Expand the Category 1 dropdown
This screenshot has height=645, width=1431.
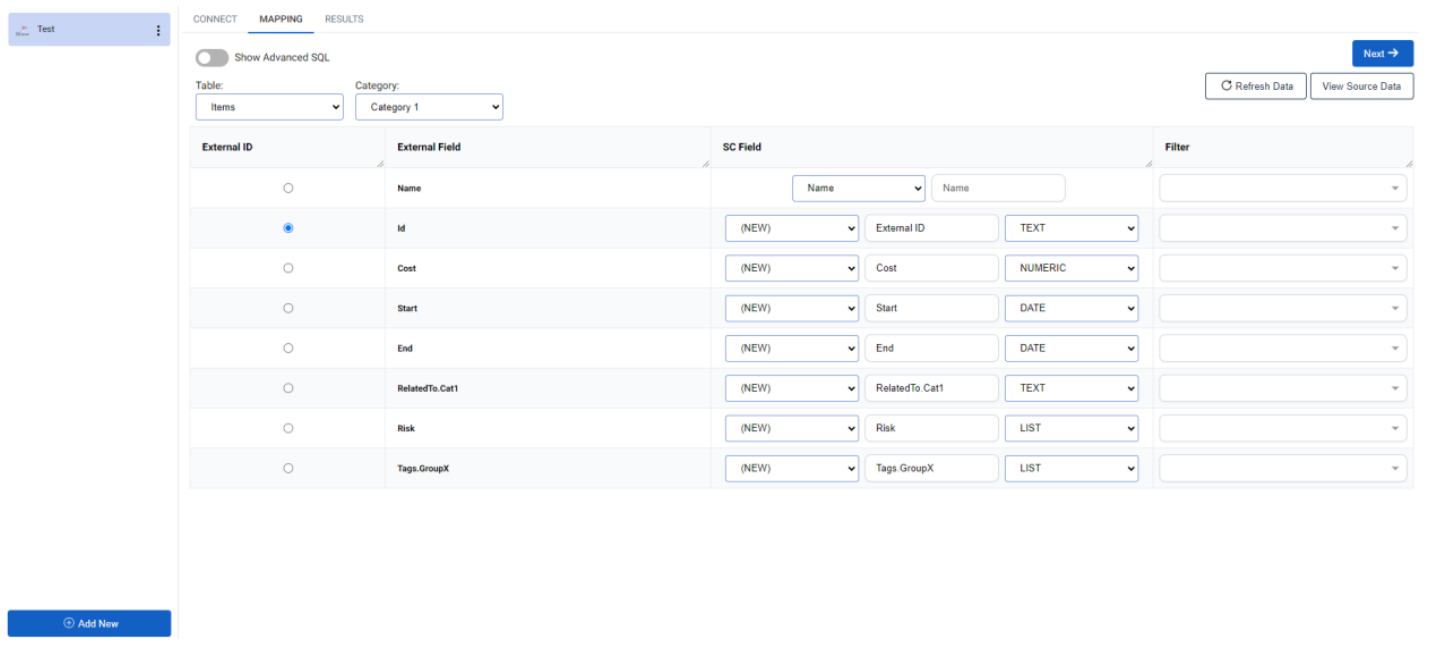pyautogui.click(x=429, y=107)
